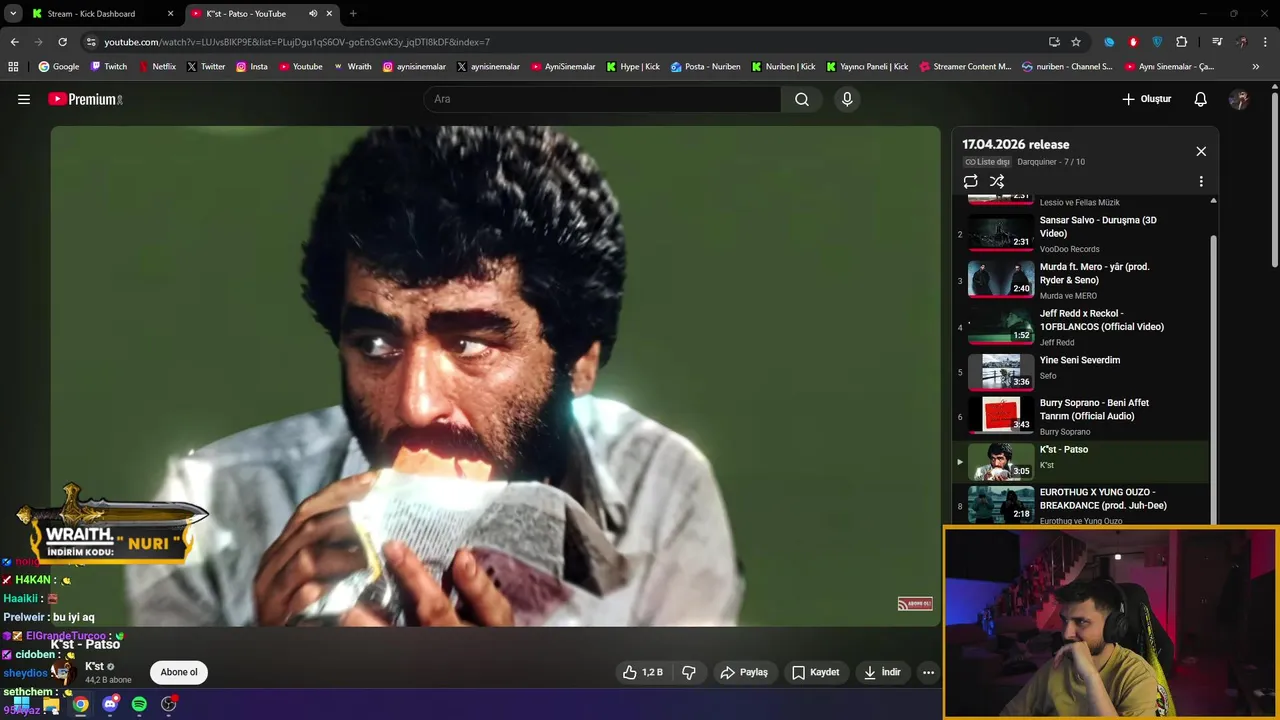The image size is (1280, 720).
Task: Click the page vertical scrollbar
Action: click(1275, 180)
